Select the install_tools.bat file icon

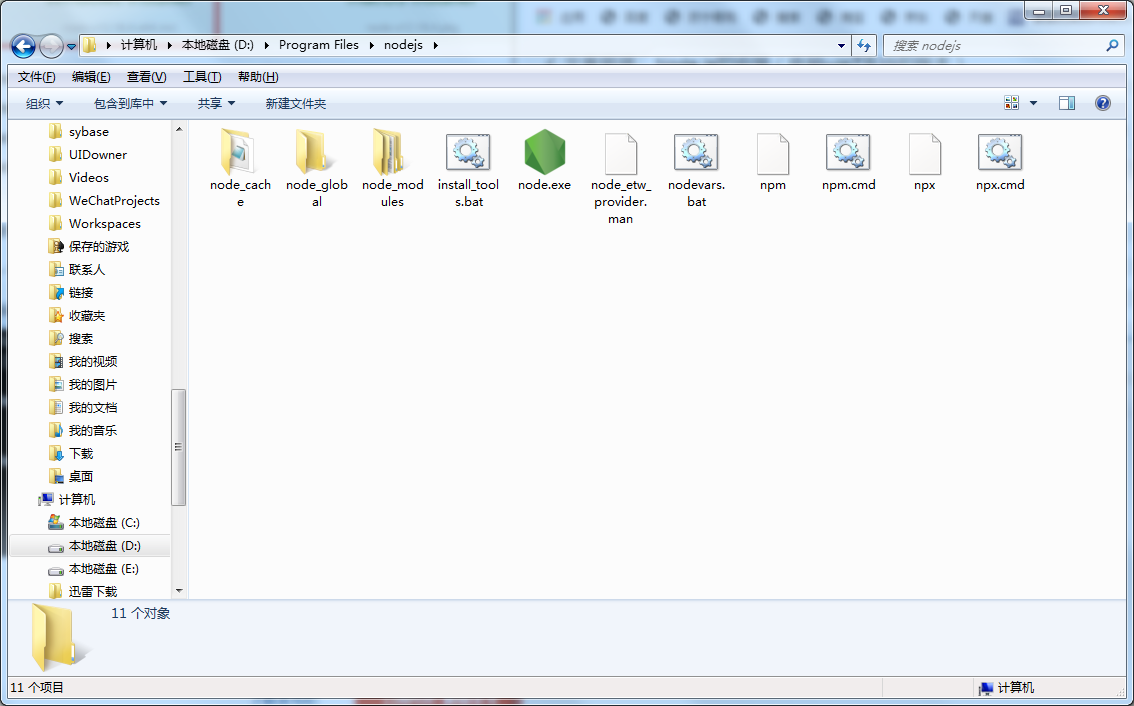pos(468,153)
